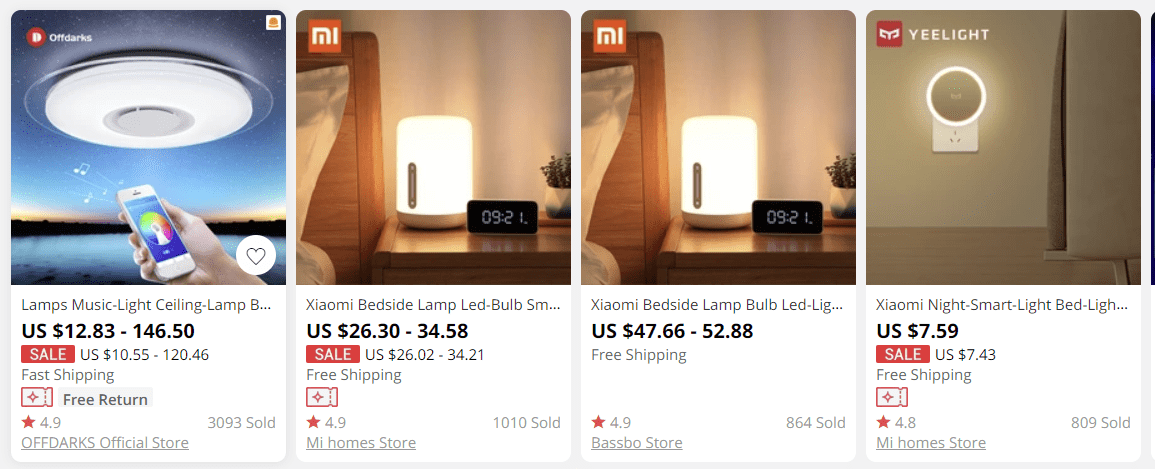Click coupon icon on $26.30 Xiaomi Bedside Lamp

click(322, 398)
